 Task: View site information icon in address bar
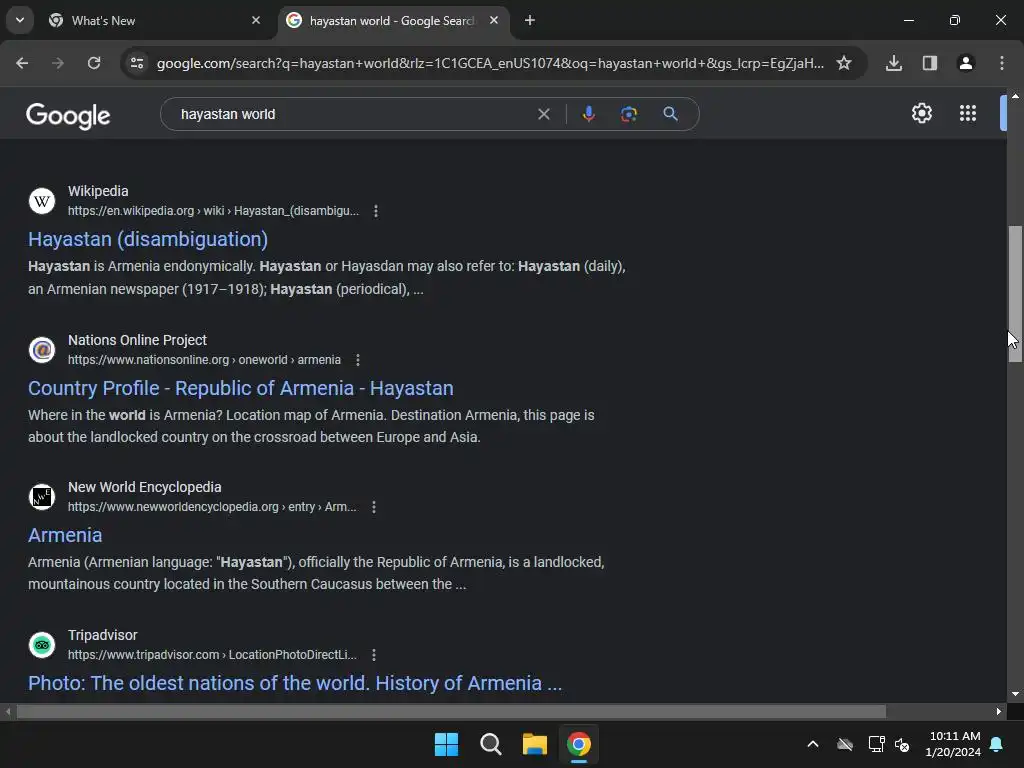point(137,63)
